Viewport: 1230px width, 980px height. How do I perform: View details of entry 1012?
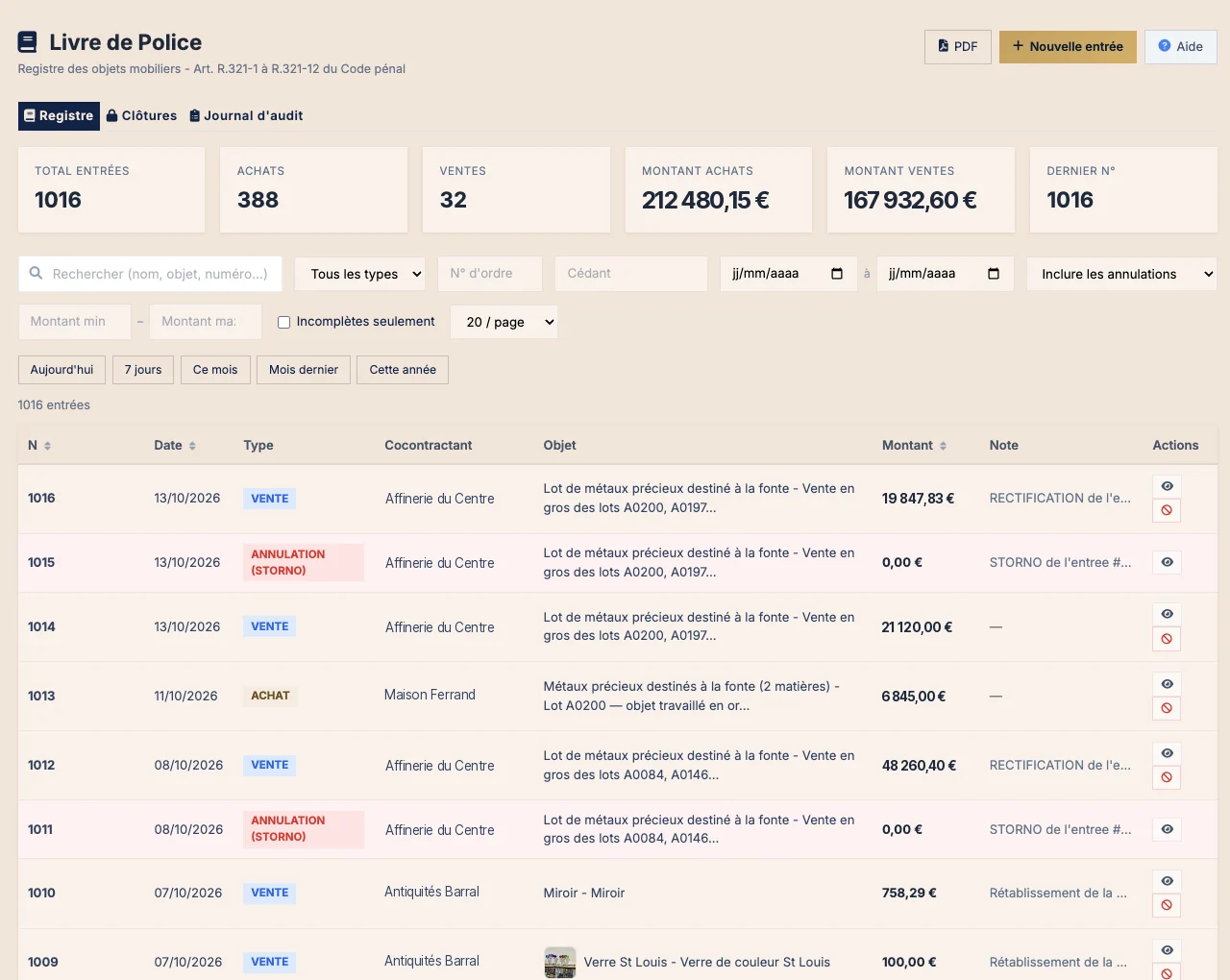(x=1167, y=753)
